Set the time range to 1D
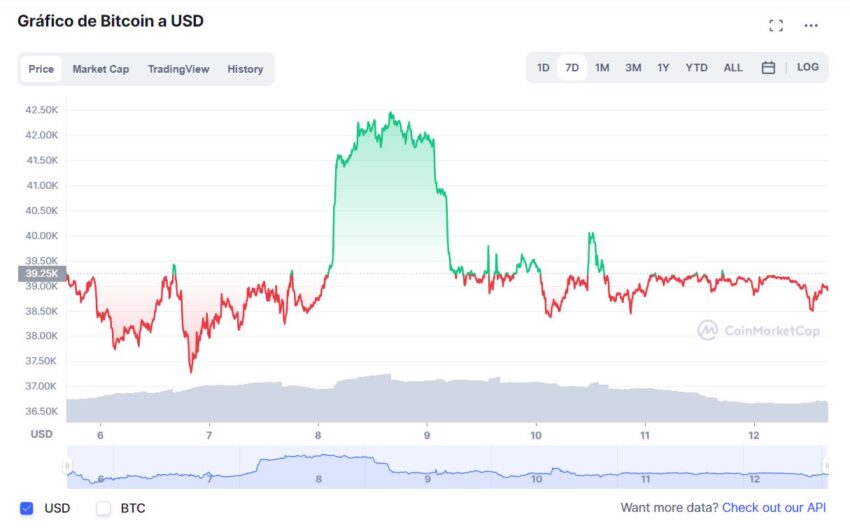The image size is (850, 528). pos(543,68)
